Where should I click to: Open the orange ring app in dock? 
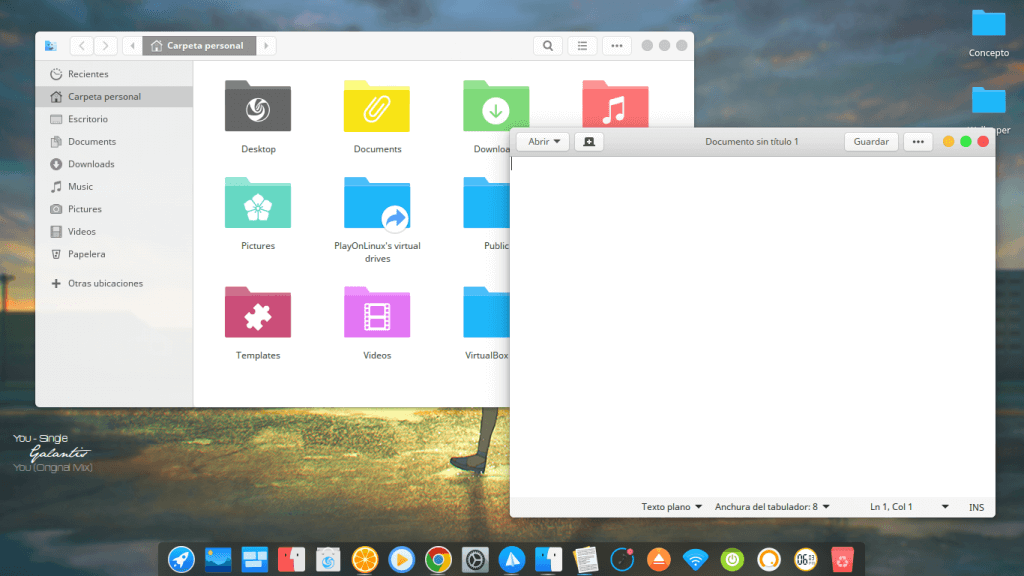pos(769,560)
